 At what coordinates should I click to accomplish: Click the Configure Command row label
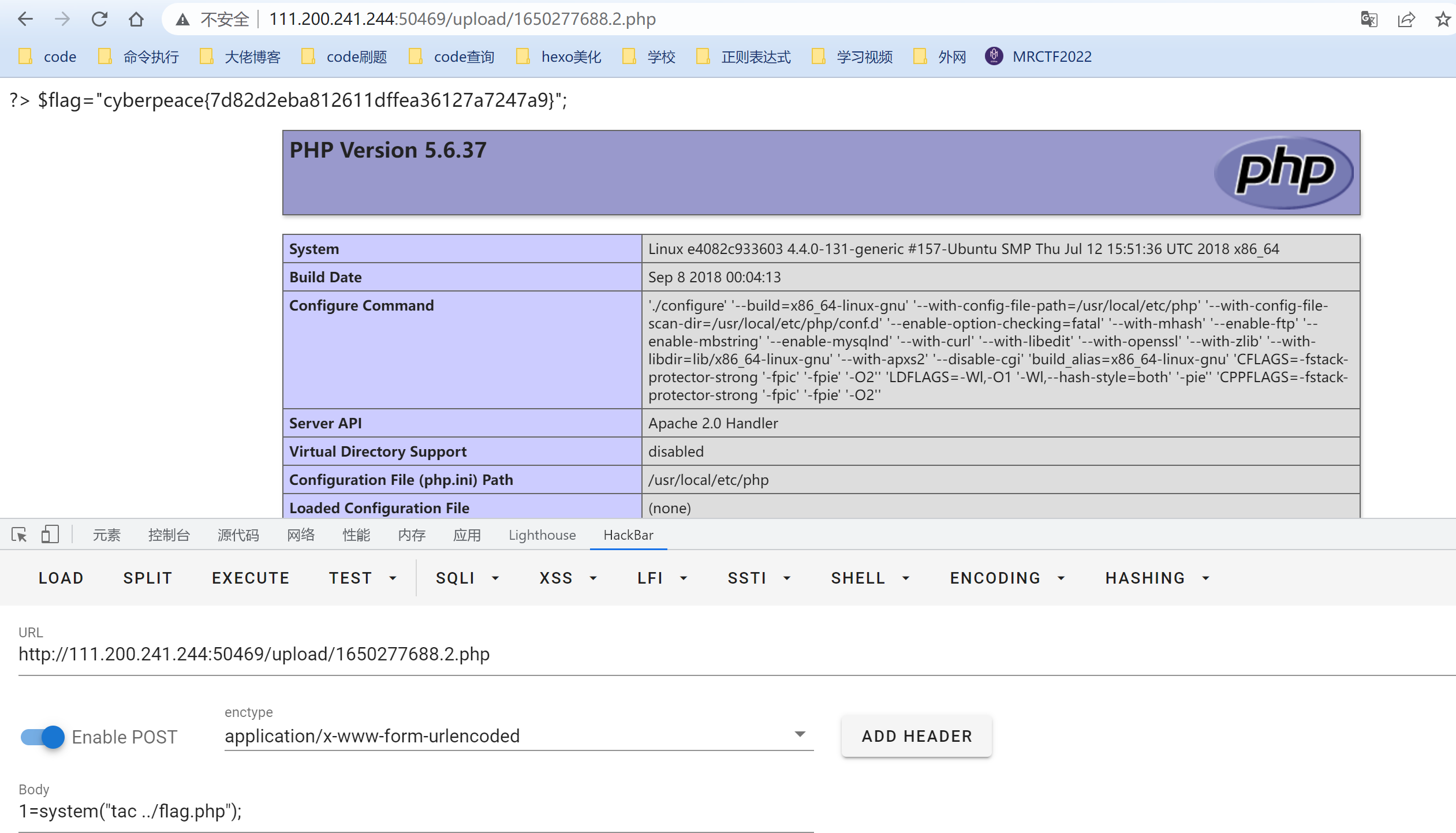click(x=361, y=305)
